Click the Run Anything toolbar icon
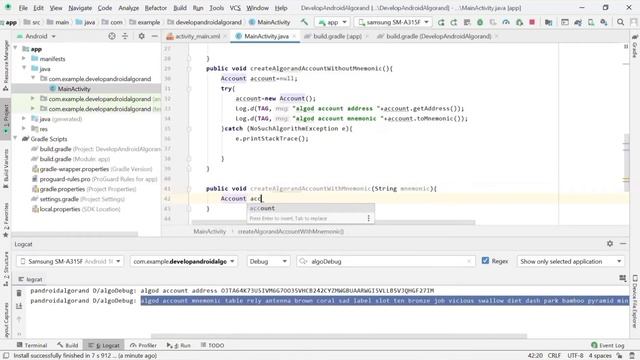The width and height of the screenshot is (640, 360). [565, 22]
